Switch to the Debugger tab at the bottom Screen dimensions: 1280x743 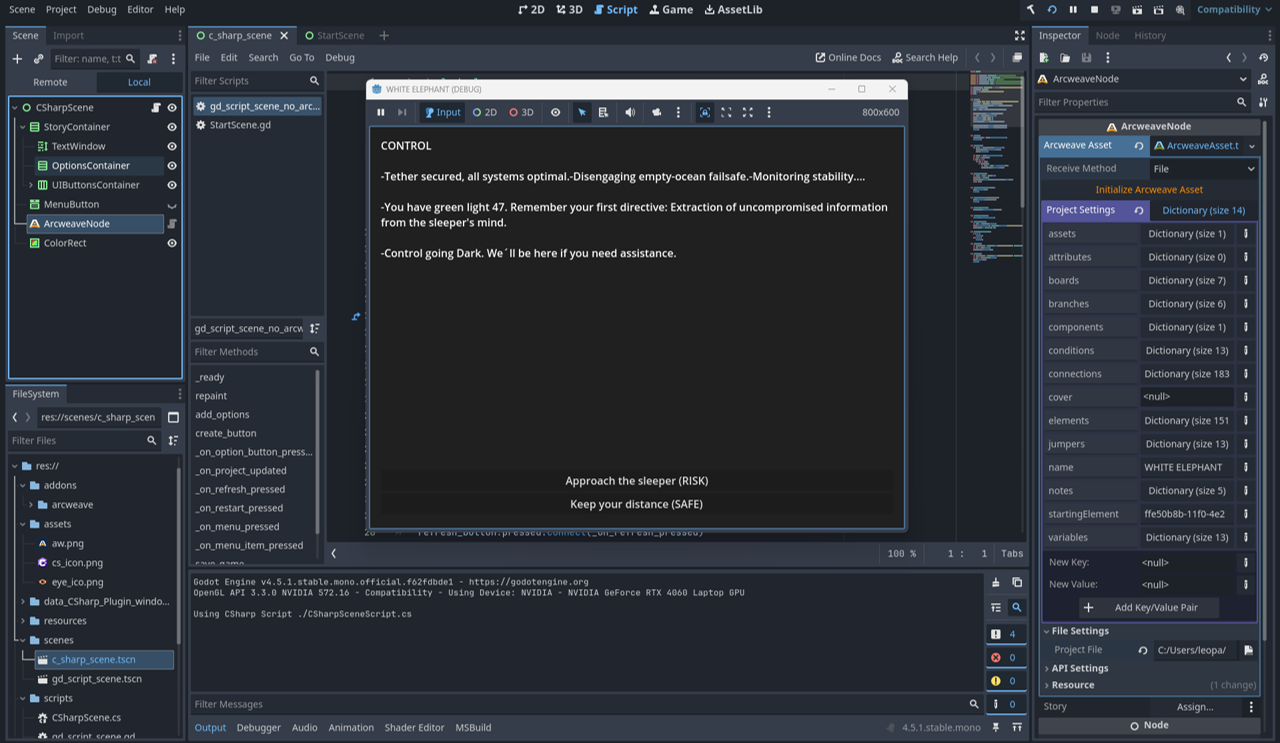point(258,727)
